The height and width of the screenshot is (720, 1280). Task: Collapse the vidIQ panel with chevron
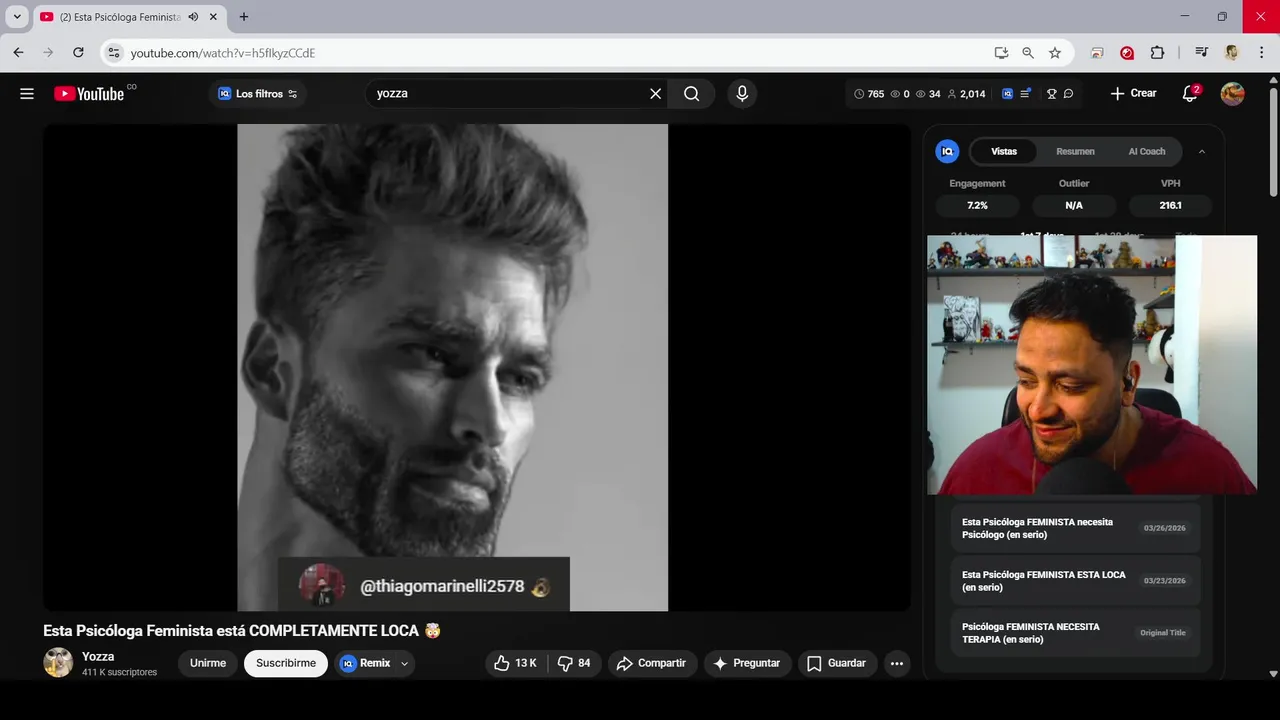[x=1201, y=151]
